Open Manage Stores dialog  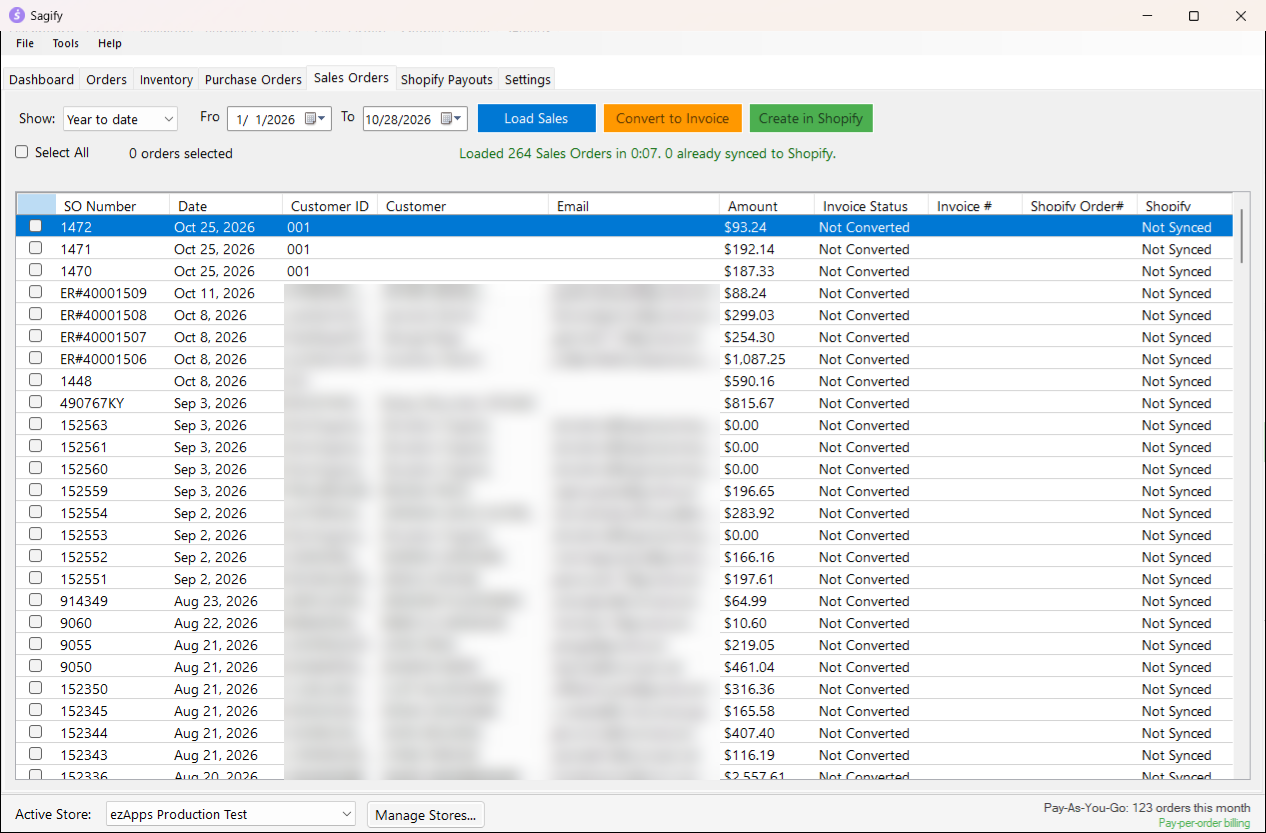(x=425, y=815)
